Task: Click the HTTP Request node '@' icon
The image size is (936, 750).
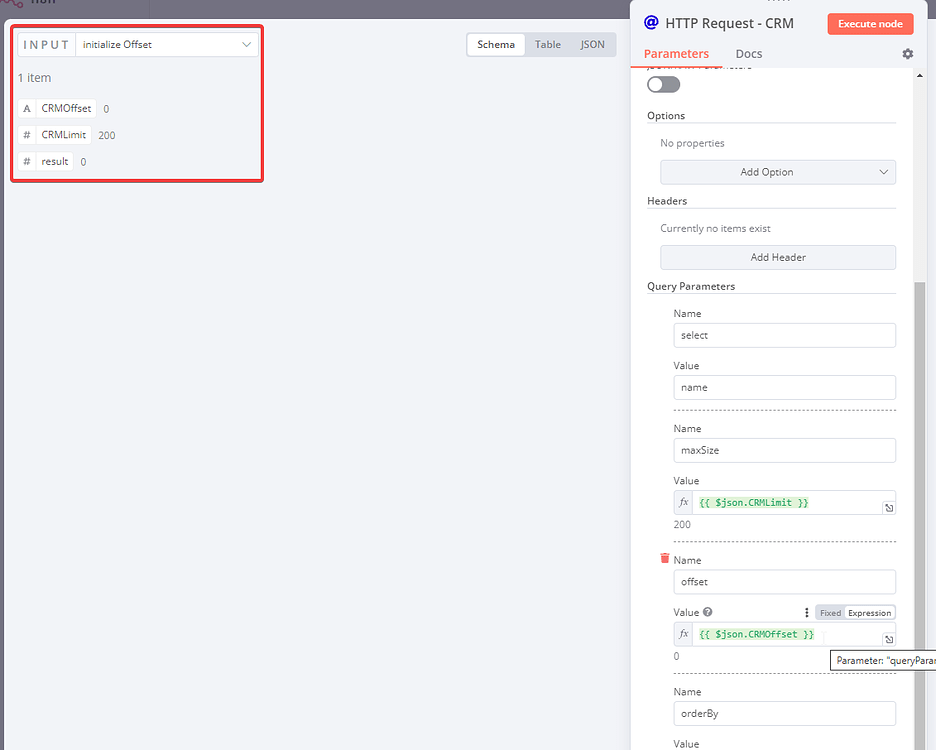Action: (651, 22)
